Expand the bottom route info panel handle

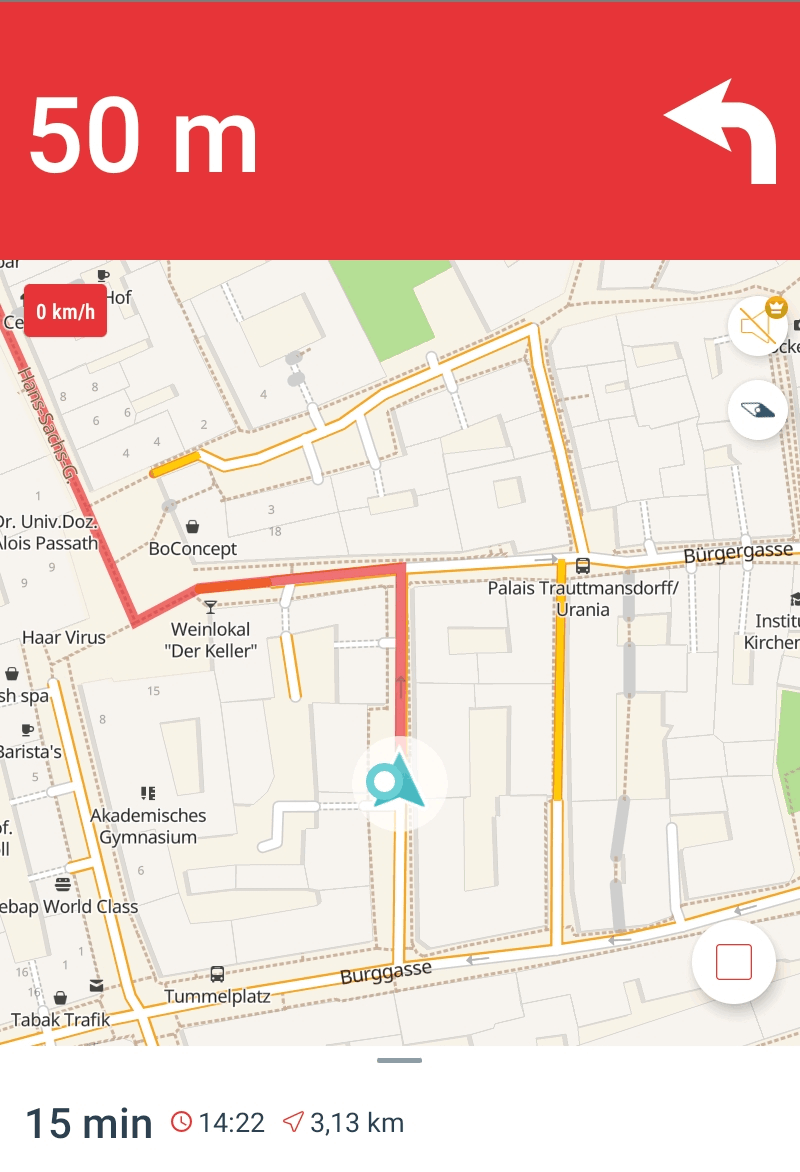[x=400, y=1060]
